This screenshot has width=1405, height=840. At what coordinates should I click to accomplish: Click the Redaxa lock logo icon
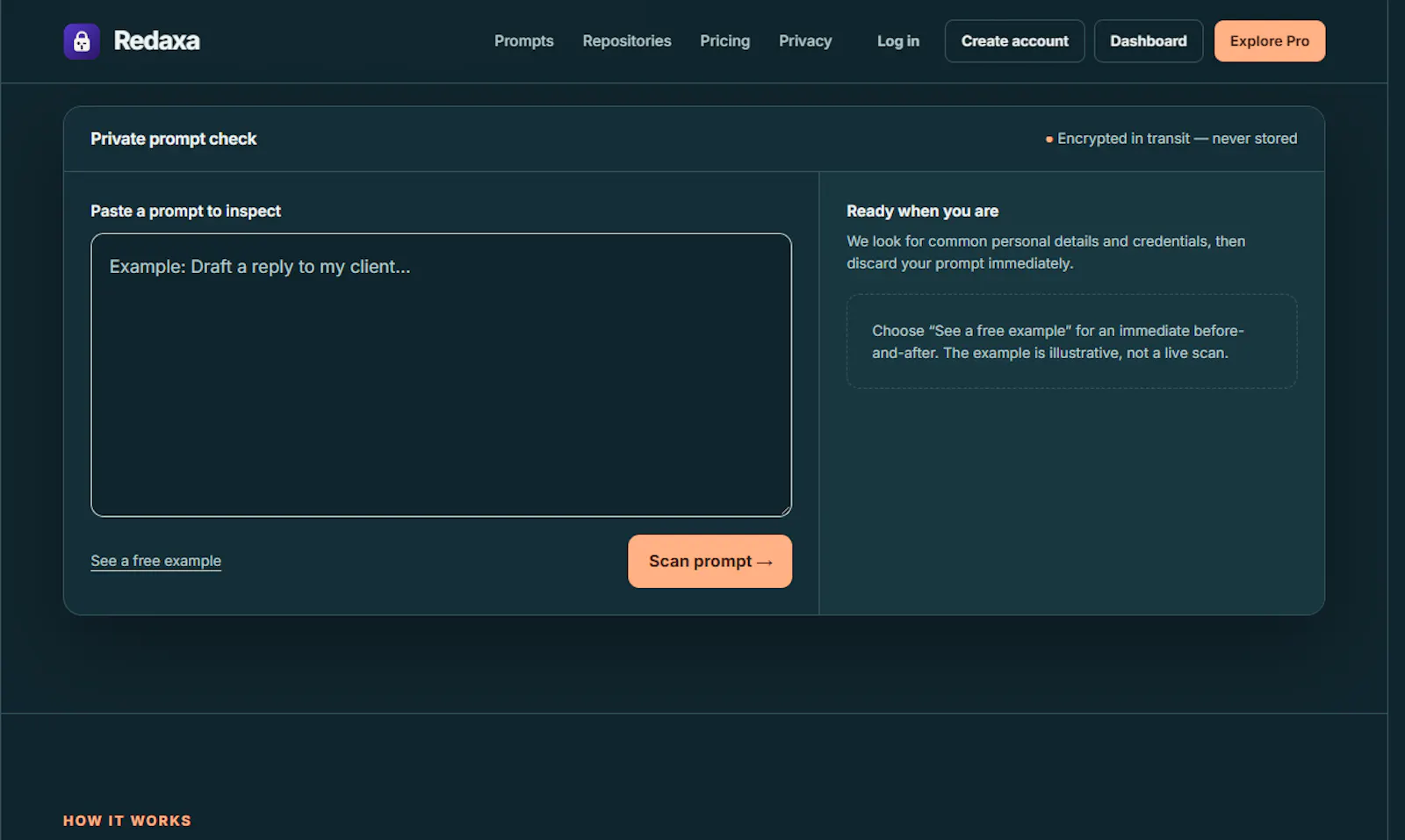click(x=82, y=41)
